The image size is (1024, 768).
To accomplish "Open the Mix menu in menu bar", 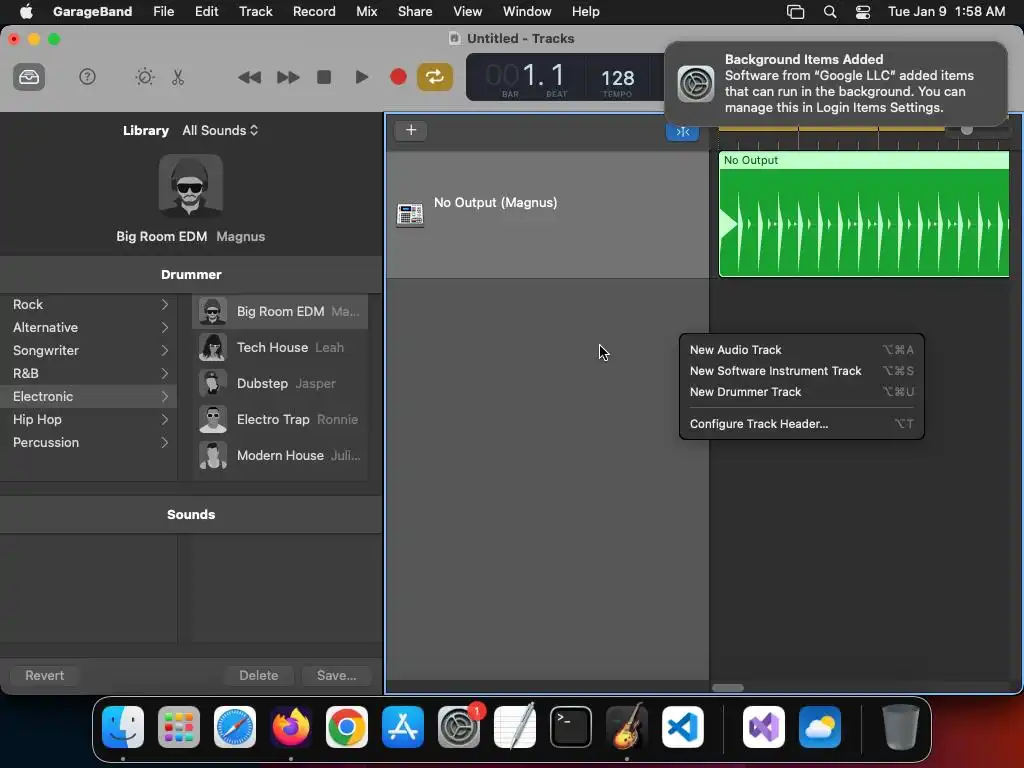I will point(366,12).
